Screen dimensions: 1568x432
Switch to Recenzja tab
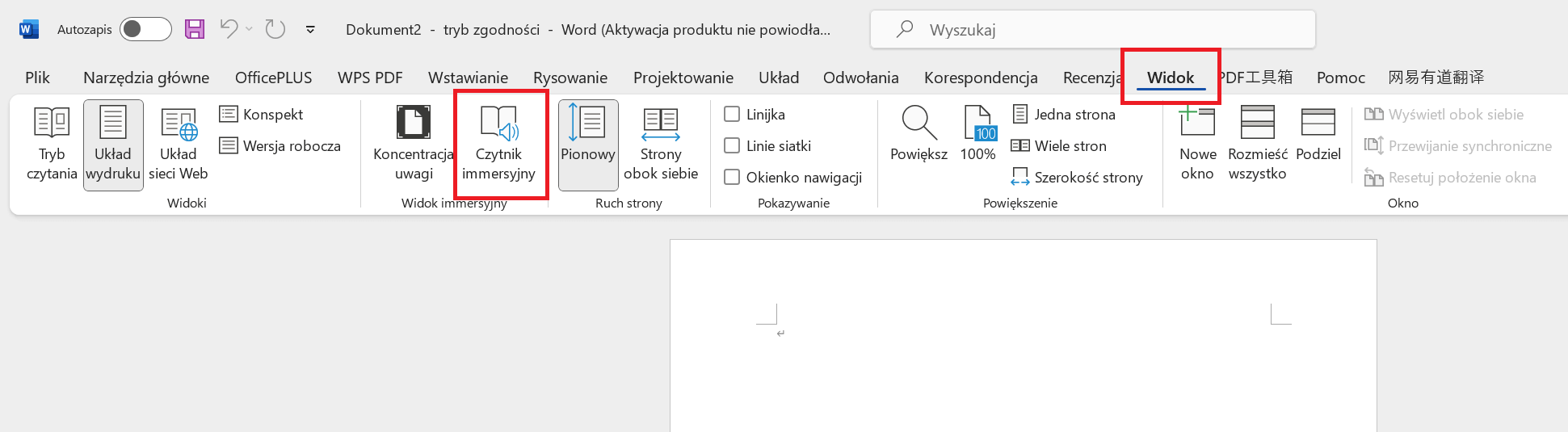1092,78
